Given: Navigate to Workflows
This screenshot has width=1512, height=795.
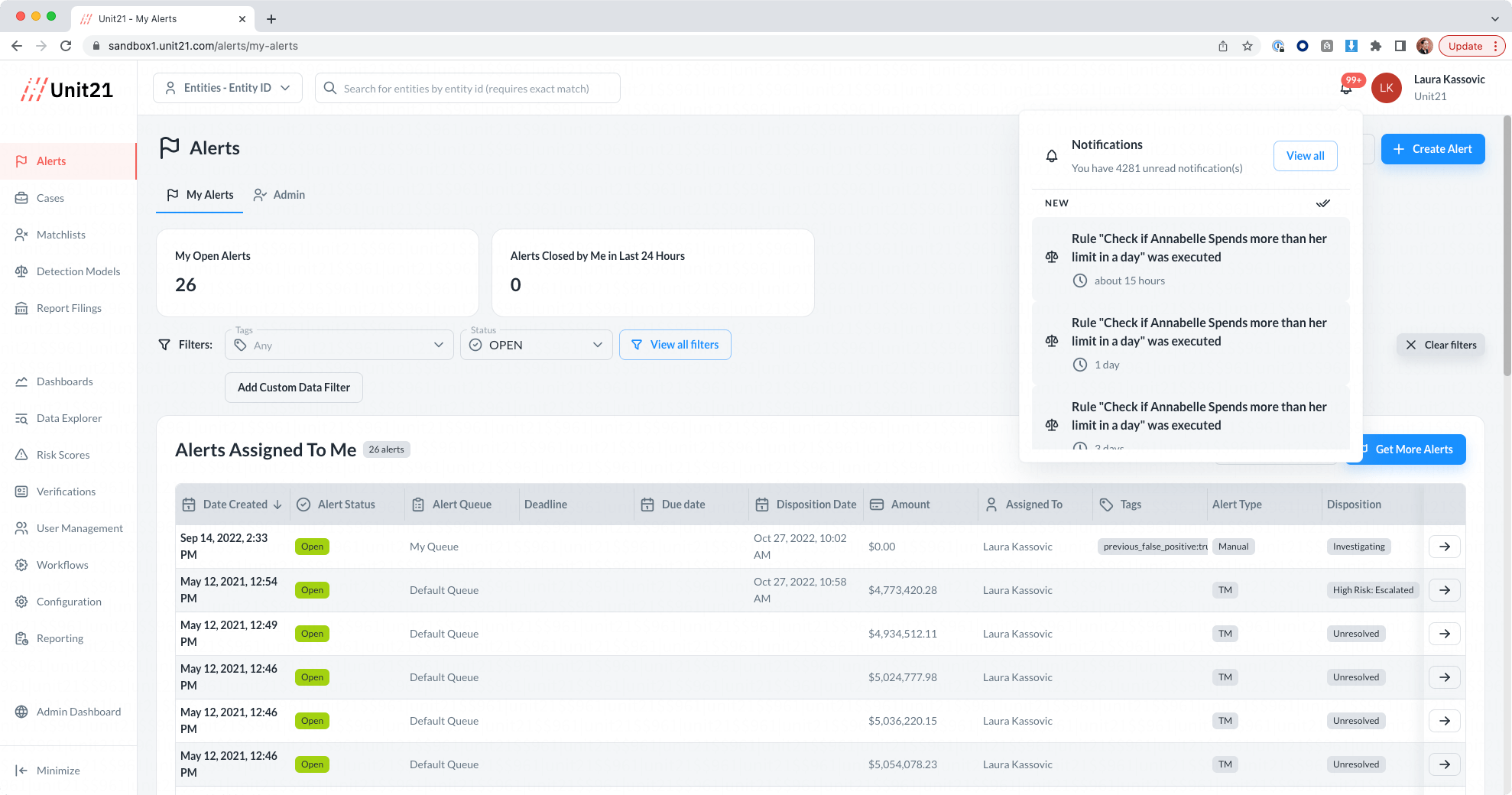Looking at the screenshot, I should point(68,565).
